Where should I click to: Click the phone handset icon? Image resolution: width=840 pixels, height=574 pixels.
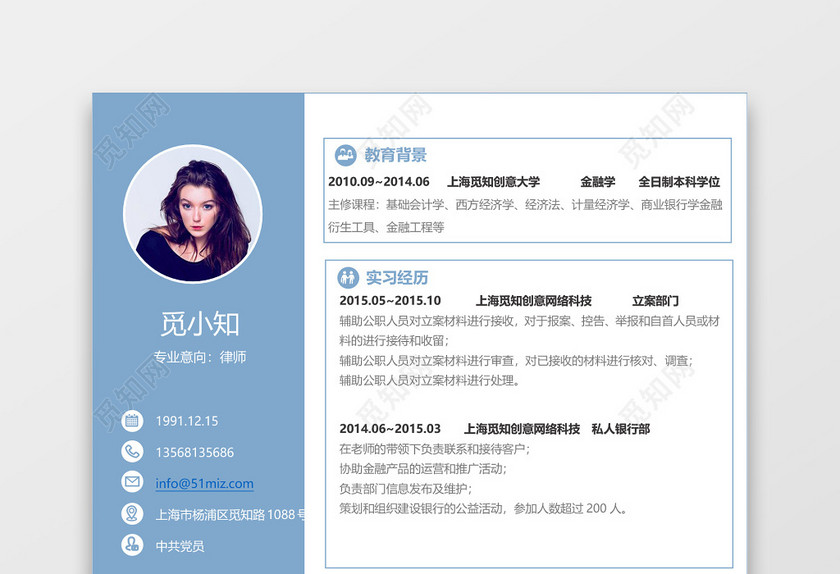[x=132, y=451]
